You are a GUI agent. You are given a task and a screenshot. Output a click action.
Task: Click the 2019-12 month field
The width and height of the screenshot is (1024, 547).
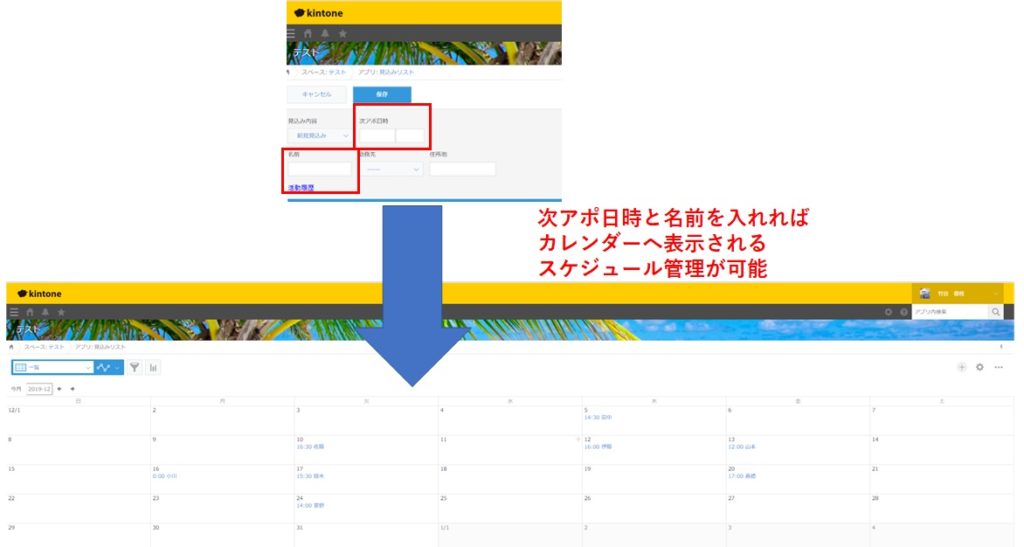click(x=39, y=388)
